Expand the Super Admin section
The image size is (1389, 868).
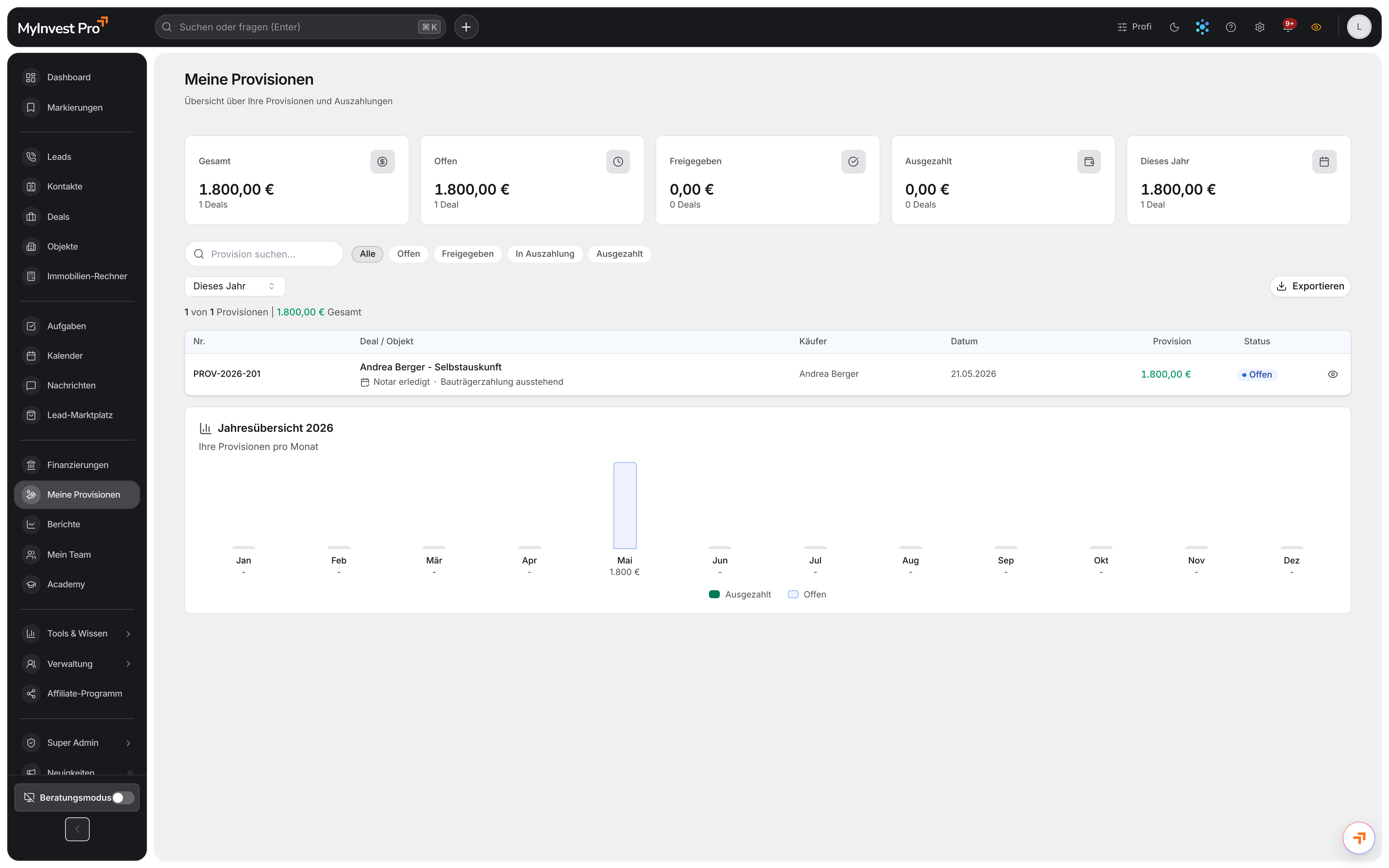pyautogui.click(x=77, y=743)
